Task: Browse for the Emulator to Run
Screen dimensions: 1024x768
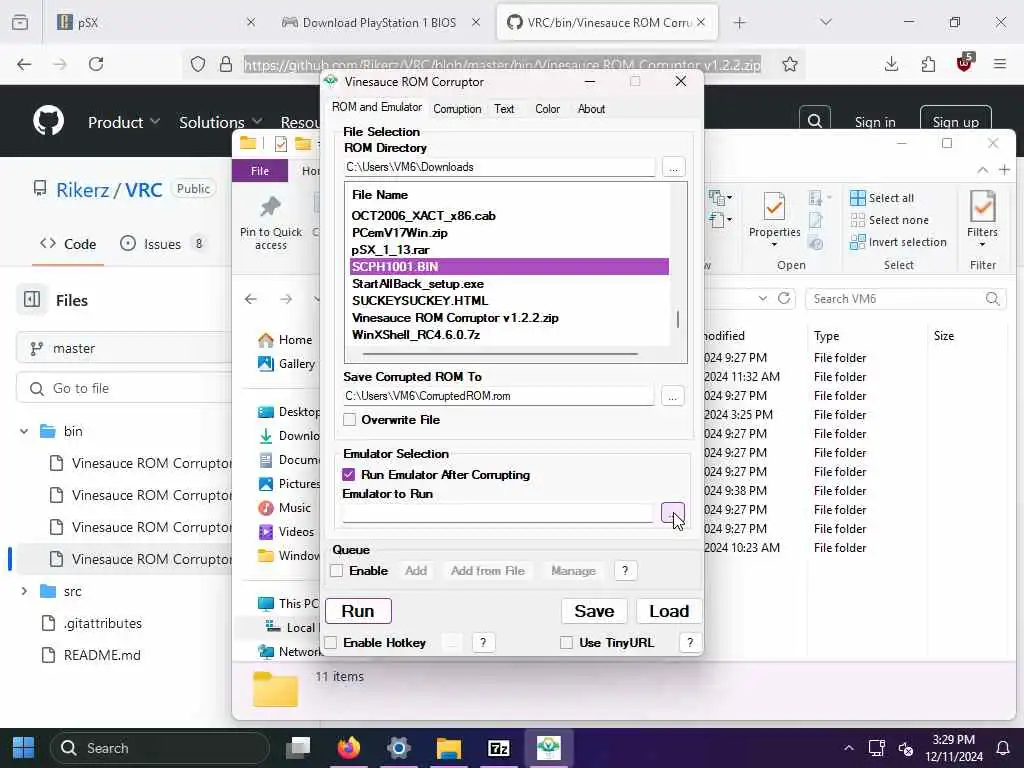Action: point(672,513)
